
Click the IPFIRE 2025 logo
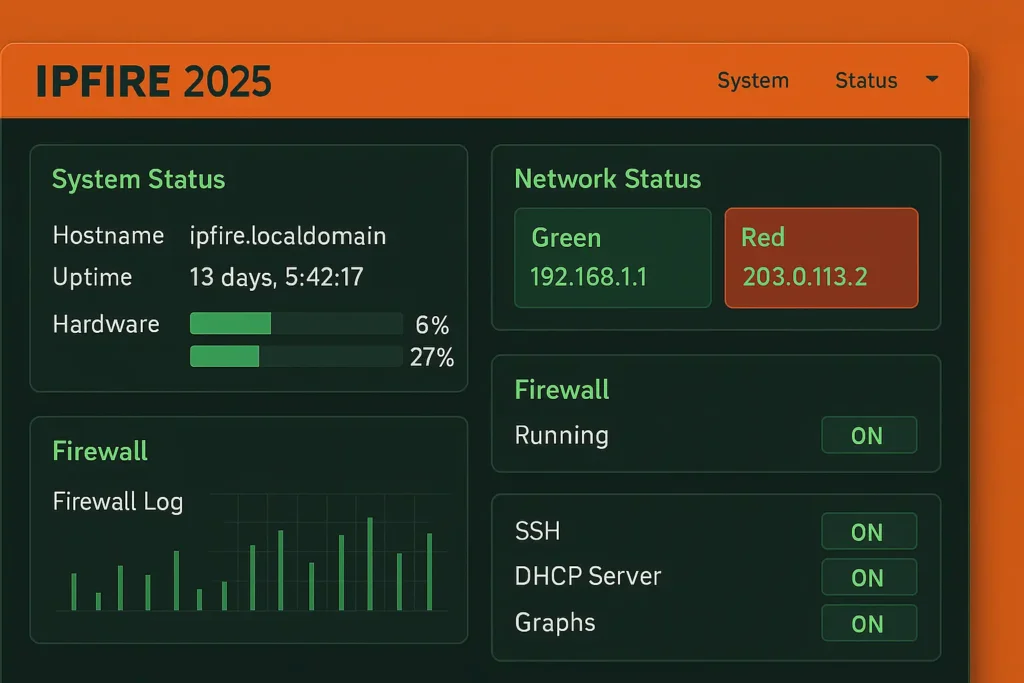pos(152,80)
